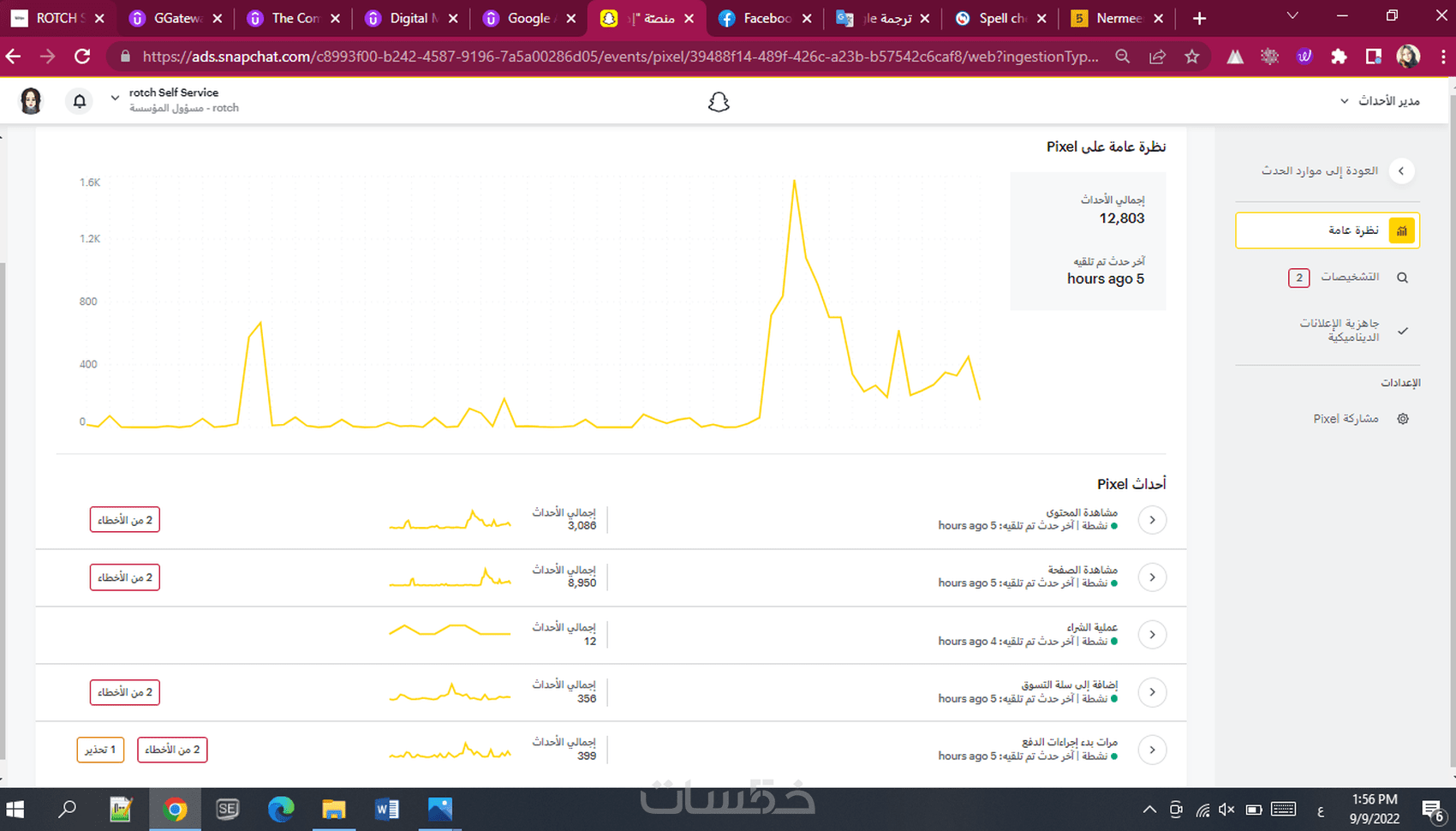Click the browser forward arrow
Screen dimensions: 1456x831
coord(48,57)
